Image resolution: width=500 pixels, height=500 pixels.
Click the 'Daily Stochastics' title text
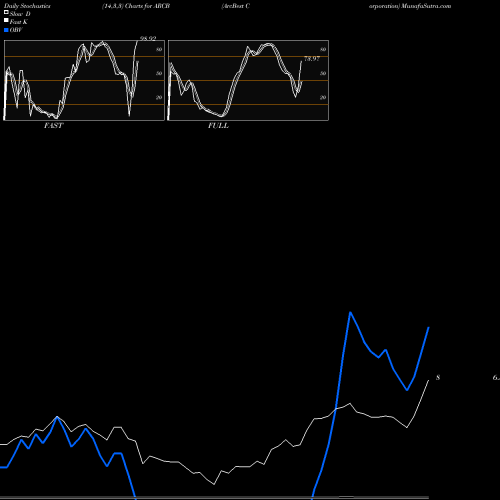pos(27,6)
